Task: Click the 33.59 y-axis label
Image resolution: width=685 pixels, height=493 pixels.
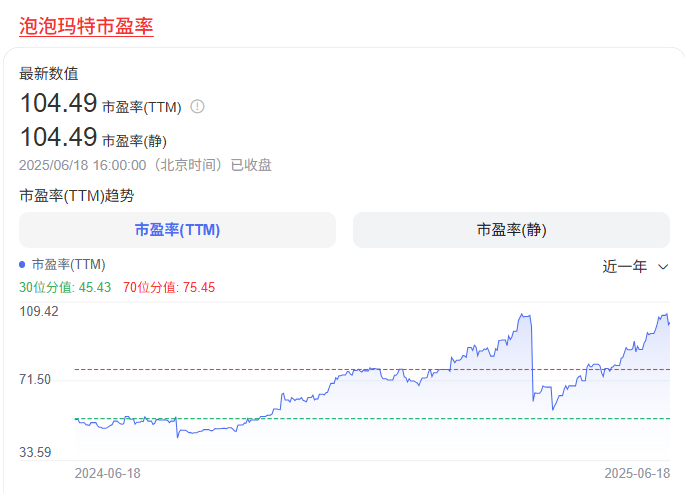Action: coord(35,452)
